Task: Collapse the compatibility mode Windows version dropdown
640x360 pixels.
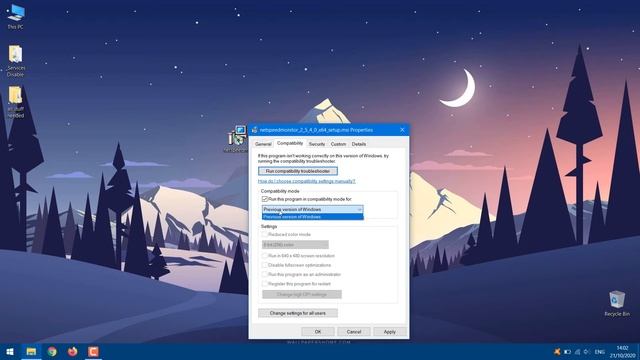Action: (x=360, y=209)
